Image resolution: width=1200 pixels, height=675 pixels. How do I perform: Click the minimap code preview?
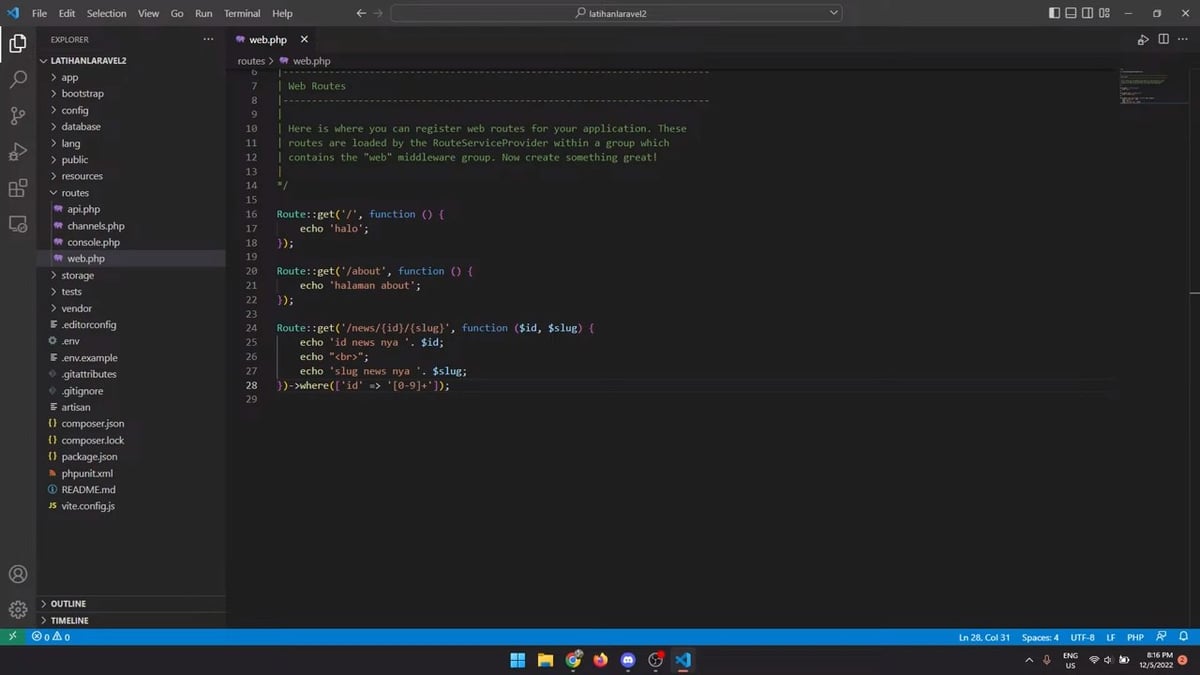click(1142, 88)
